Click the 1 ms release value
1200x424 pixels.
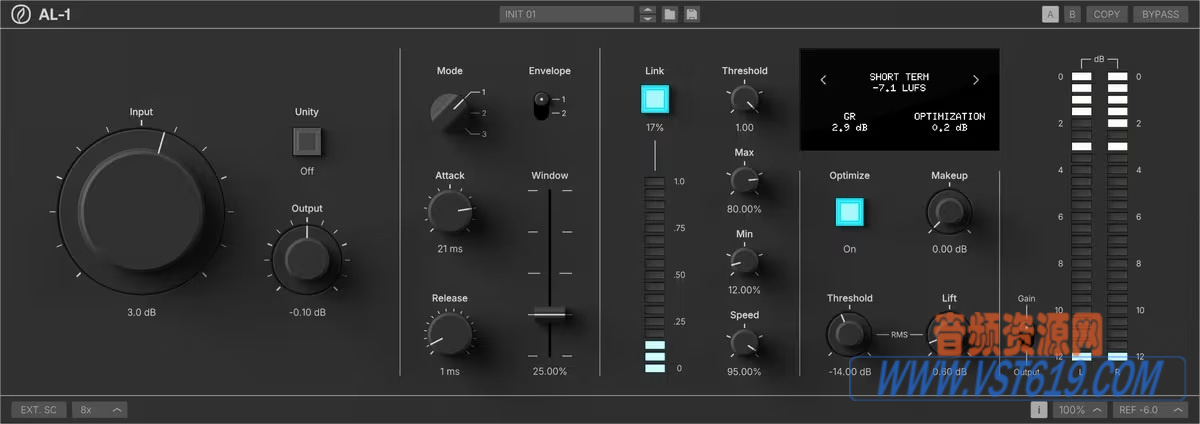tap(449, 371)
